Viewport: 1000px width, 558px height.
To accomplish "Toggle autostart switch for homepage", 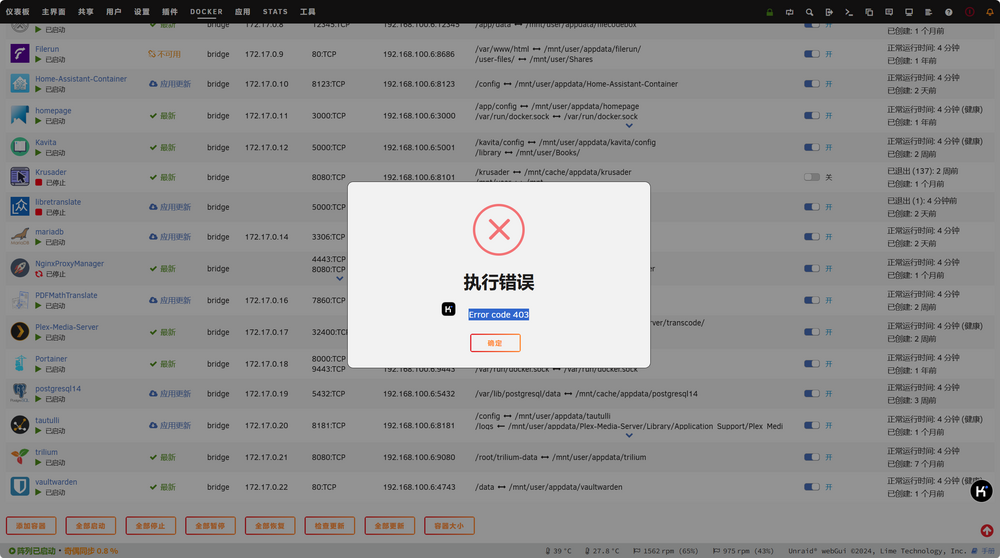I will (812, 115).
